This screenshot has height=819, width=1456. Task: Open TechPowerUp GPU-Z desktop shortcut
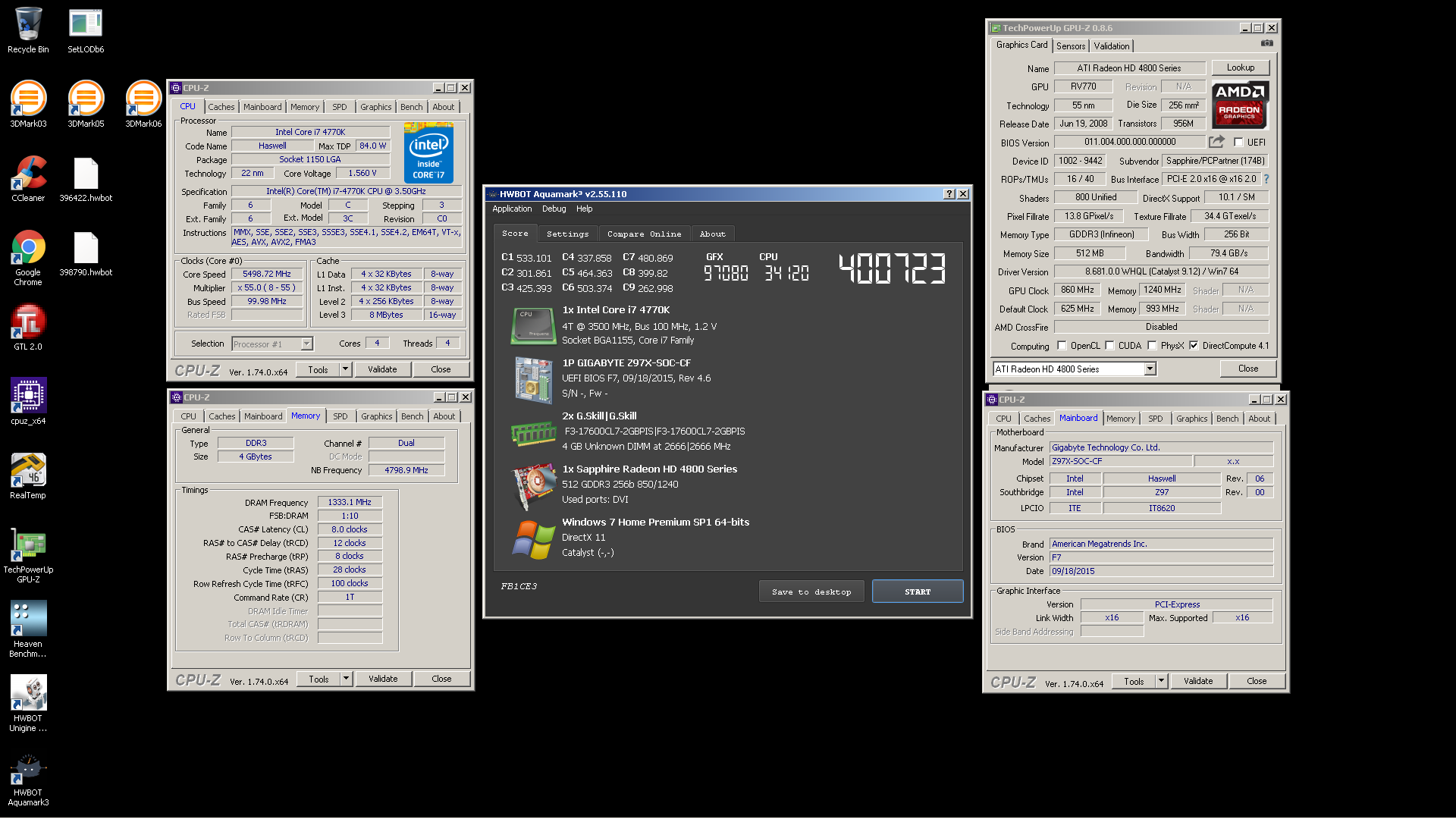point(28,554)
